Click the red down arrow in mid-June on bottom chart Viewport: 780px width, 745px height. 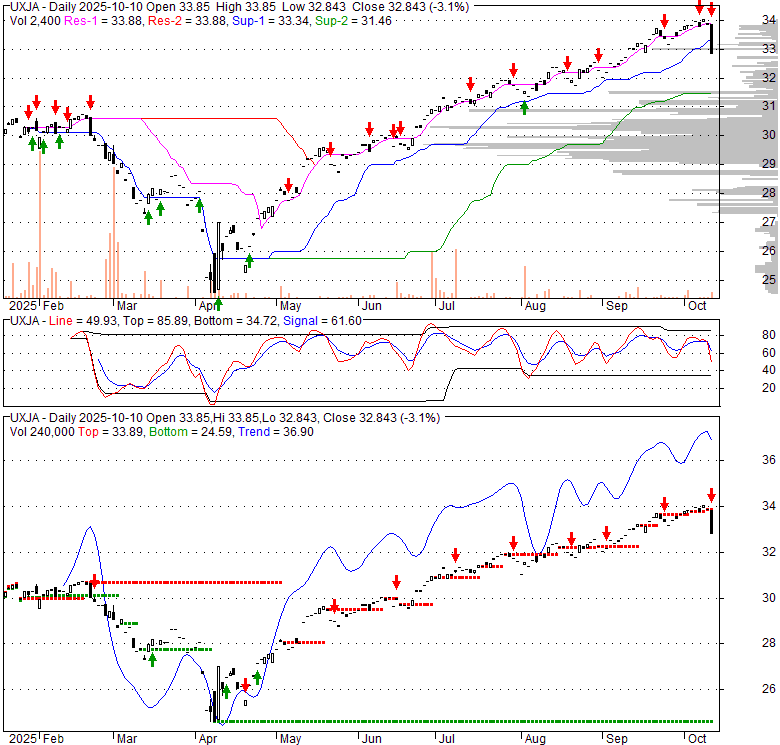pyautogui.click(x=396, y=581)
